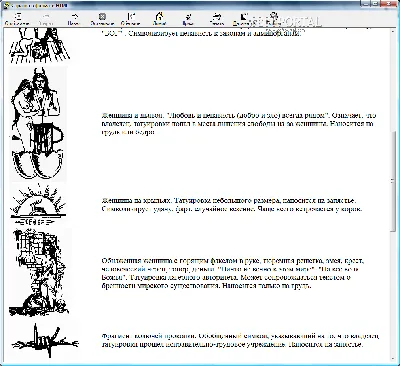Open the Options gear dropdown in toolbar
400x366 pixels.
tap(273, 19)
